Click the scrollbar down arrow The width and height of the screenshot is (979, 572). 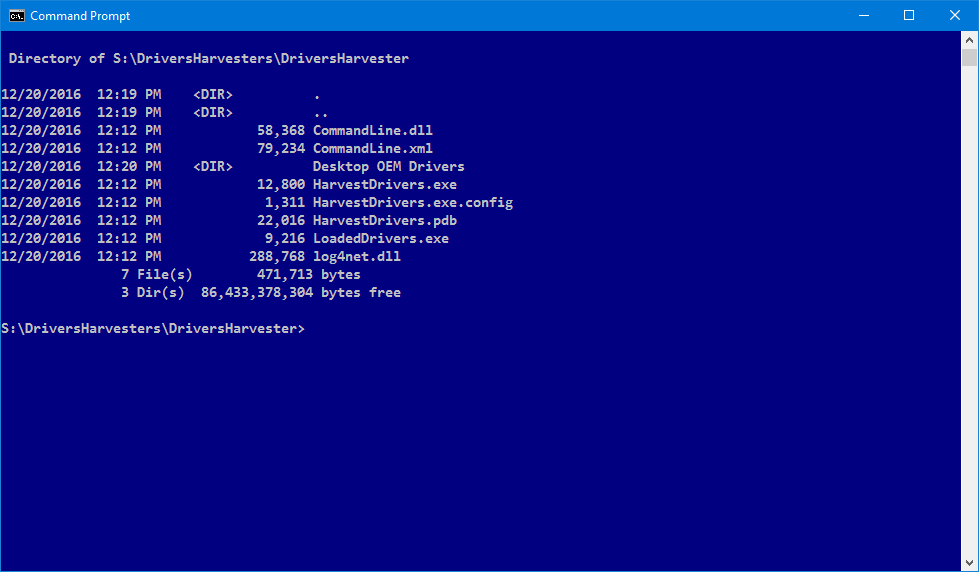point(970,563)
